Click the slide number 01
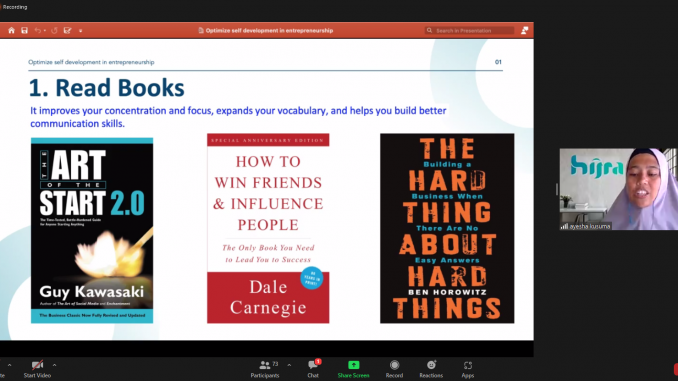Image resolution: width=678 pixels, height=381 pixels. click(x=498, y=62)
